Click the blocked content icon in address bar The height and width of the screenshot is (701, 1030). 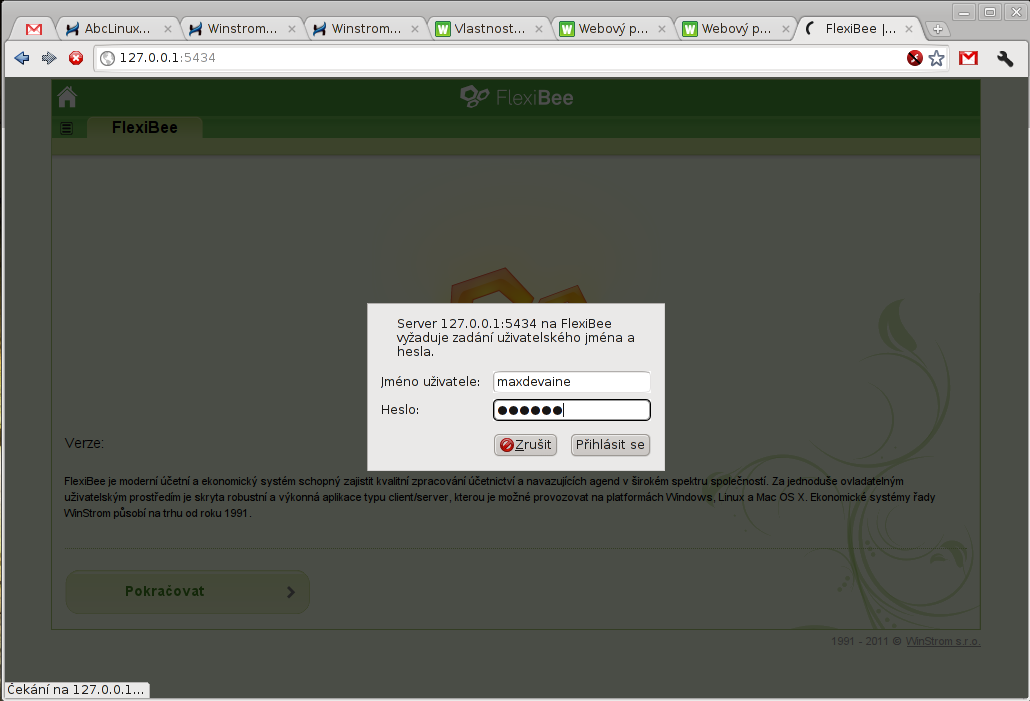coord(914,58)
